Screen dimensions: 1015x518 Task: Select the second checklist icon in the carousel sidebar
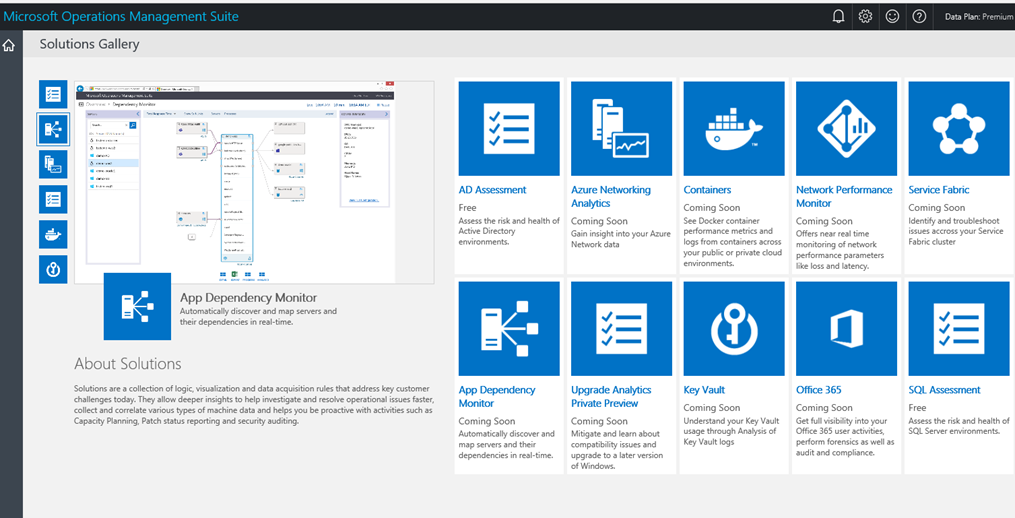[53, 199]
